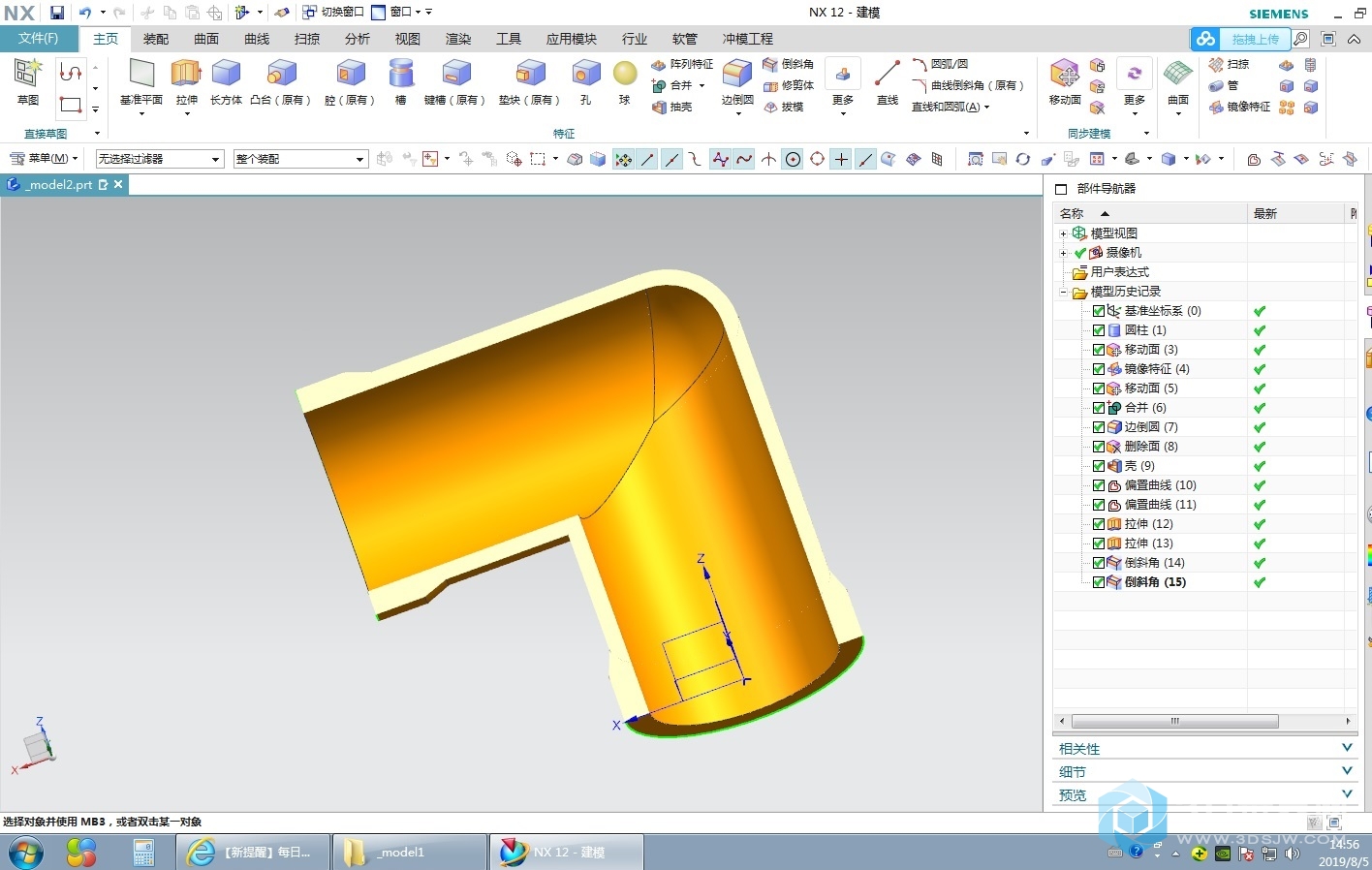Select 阵列特征 pattern feature
1372x870 pixels.
[x=682, y=64]
